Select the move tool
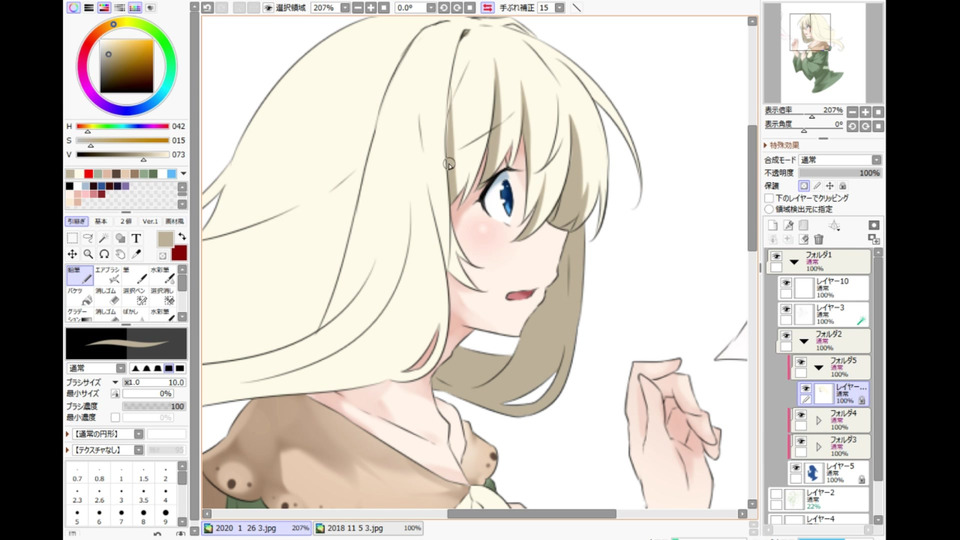 (72, 254)
